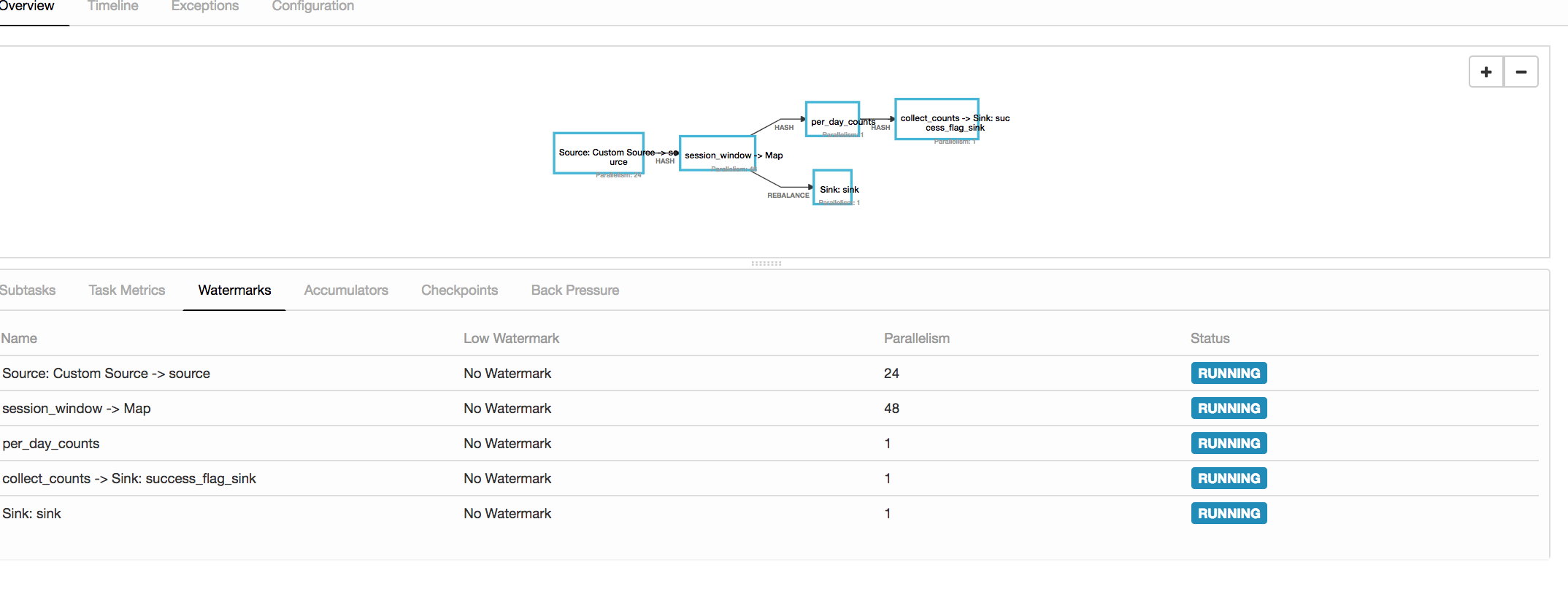Open the Accumulators tab
The width and height of the screenshot is (1568, 600).
[x=346, y=291]
